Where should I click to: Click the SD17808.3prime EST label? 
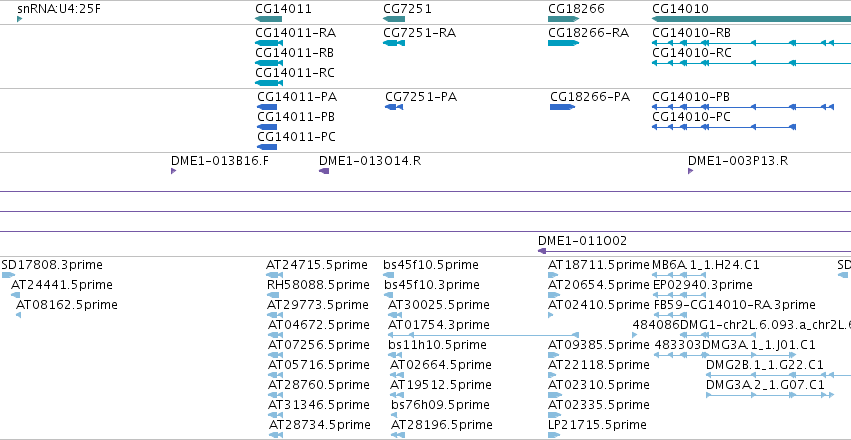tap(52, 265)
